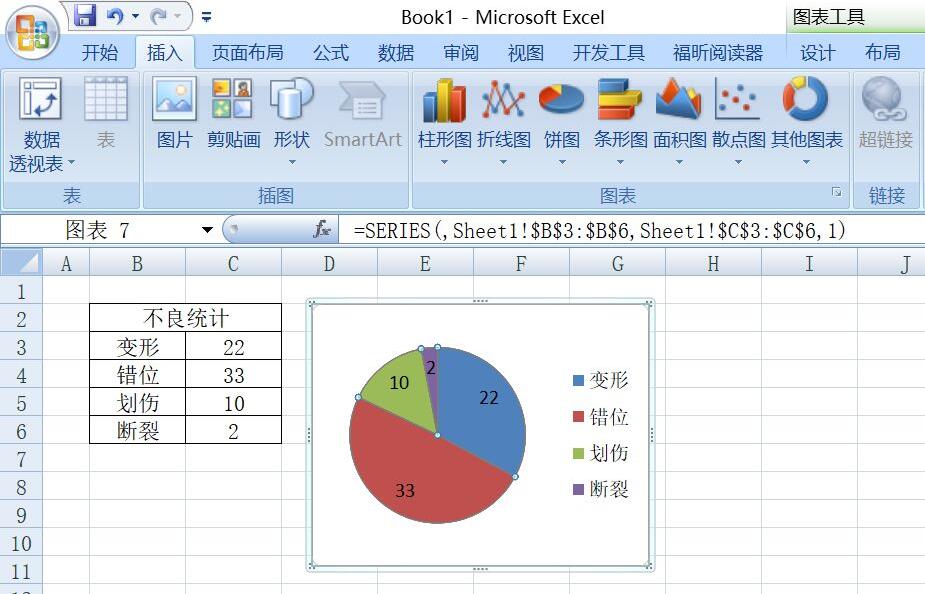Click the SmartArt icon
The width and height of the screenshot is (925, 594).
362,100
